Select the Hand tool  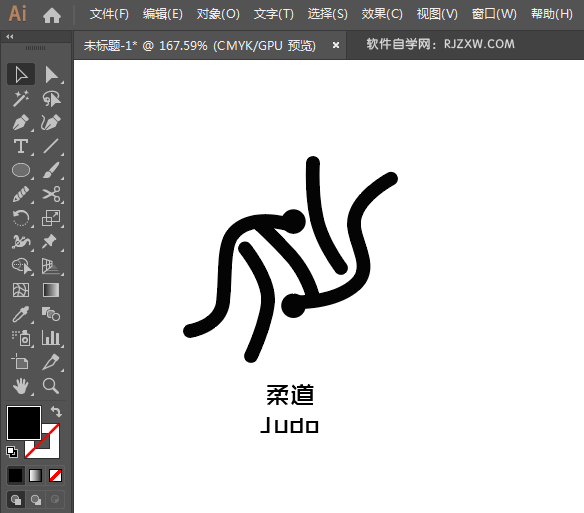21,386
